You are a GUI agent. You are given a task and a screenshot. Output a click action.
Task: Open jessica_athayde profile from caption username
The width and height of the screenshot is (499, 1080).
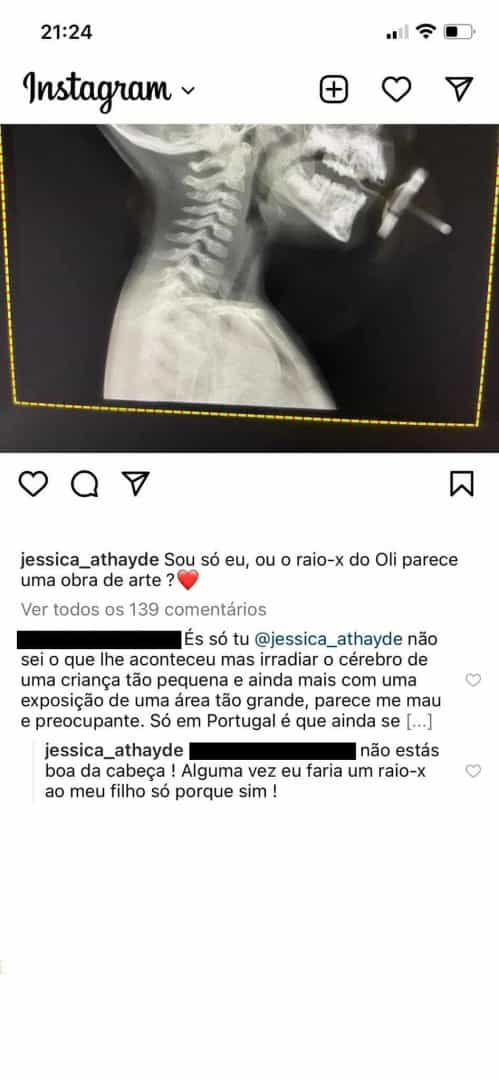(x=90, y=560)
